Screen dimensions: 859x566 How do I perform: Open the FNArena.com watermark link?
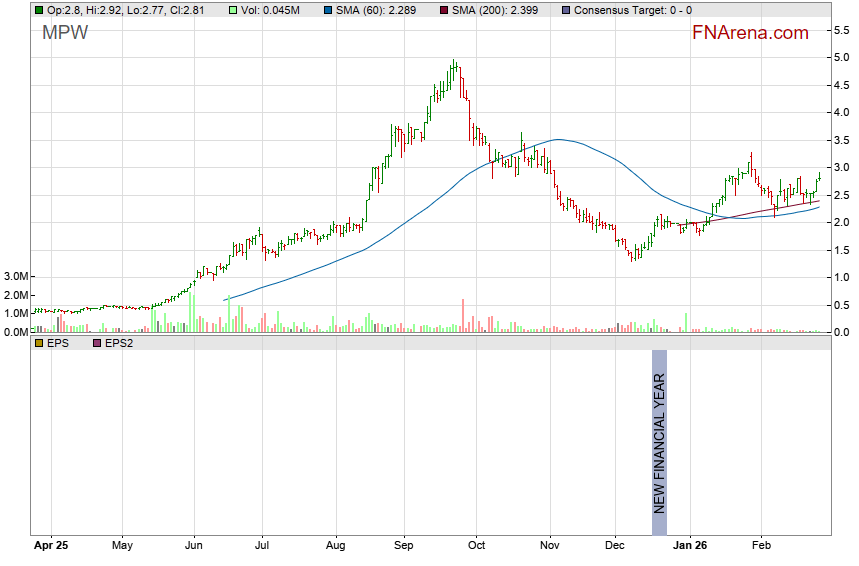coord(749,33)
